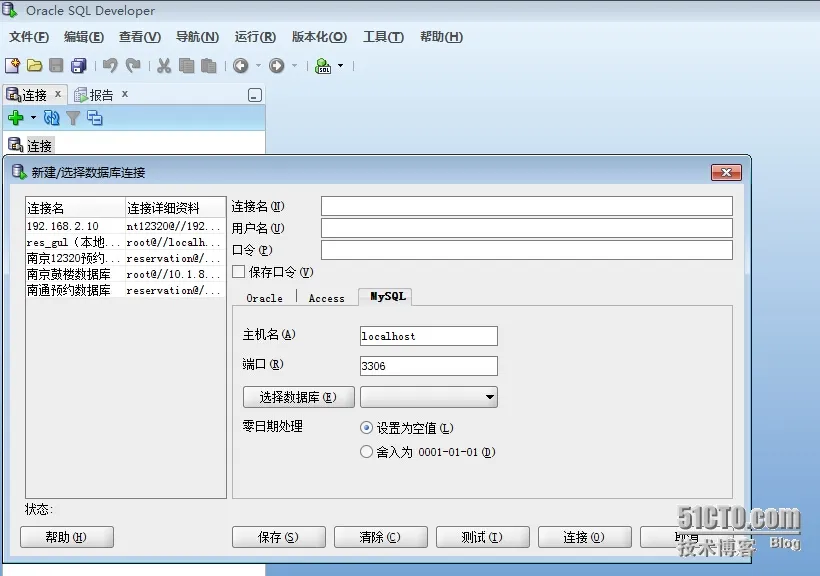Viewport: 820px width, 576px height.
Task: Select the 192.168.2.10 connection row
Action: tap(126, 226)
